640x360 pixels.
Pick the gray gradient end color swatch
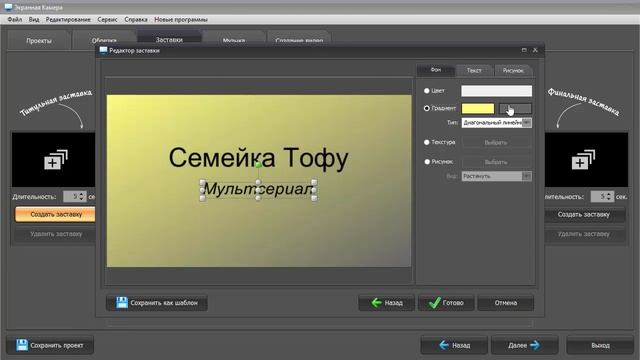click(x=516, y=108)
